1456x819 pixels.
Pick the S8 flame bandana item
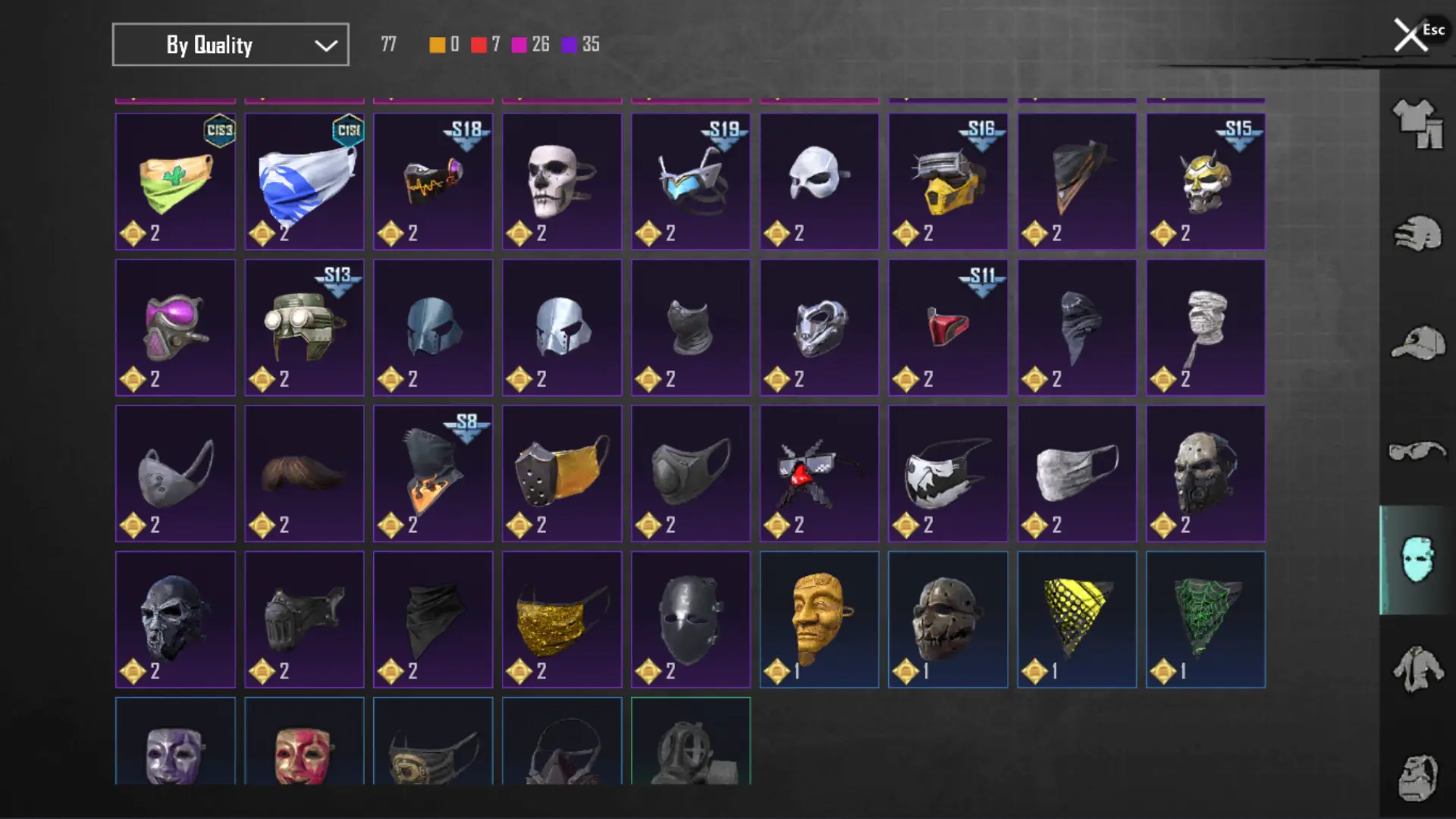point(433,473)
